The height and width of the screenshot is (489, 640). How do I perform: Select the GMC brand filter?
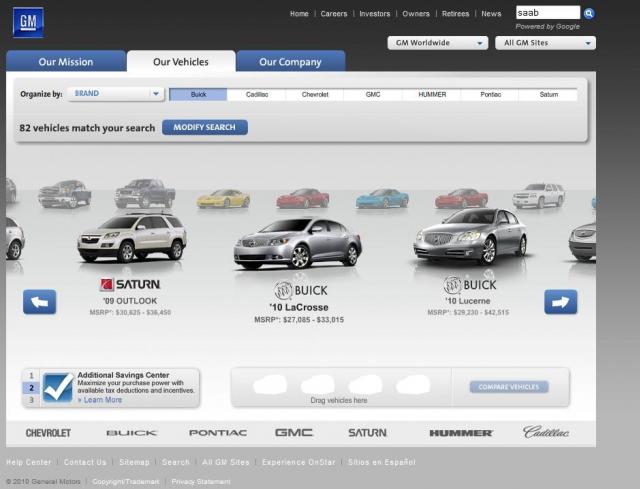pos(373,94)
